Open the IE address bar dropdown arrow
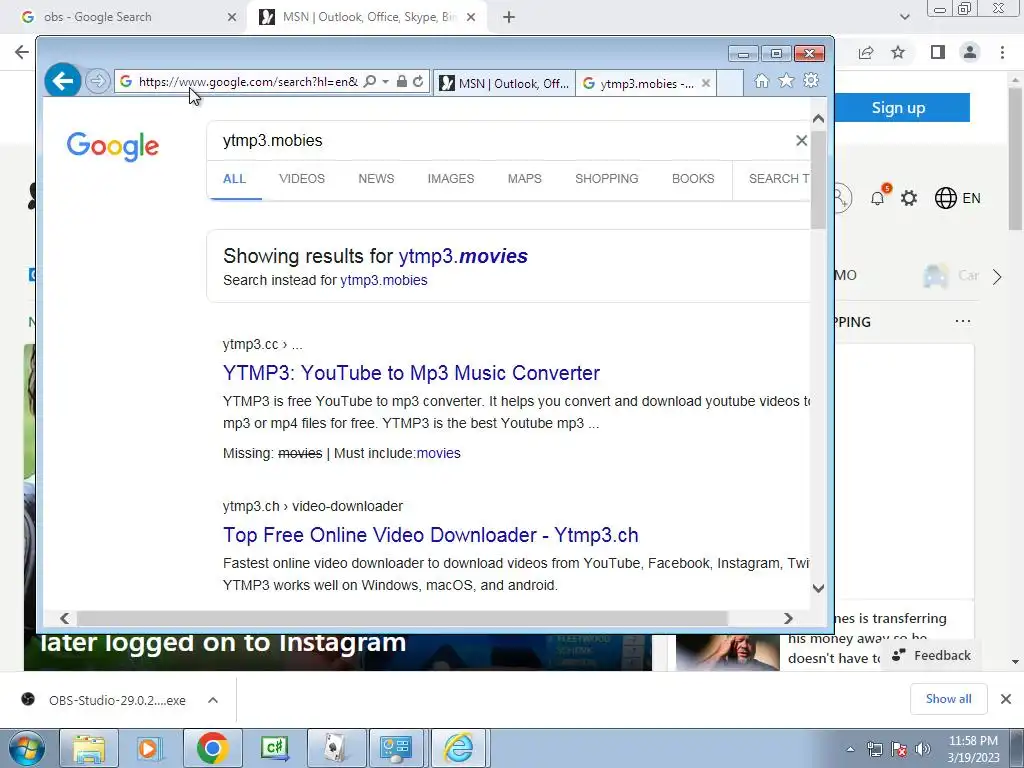The height and width of the screenshot is (768, 1024). tap(385, 82)
